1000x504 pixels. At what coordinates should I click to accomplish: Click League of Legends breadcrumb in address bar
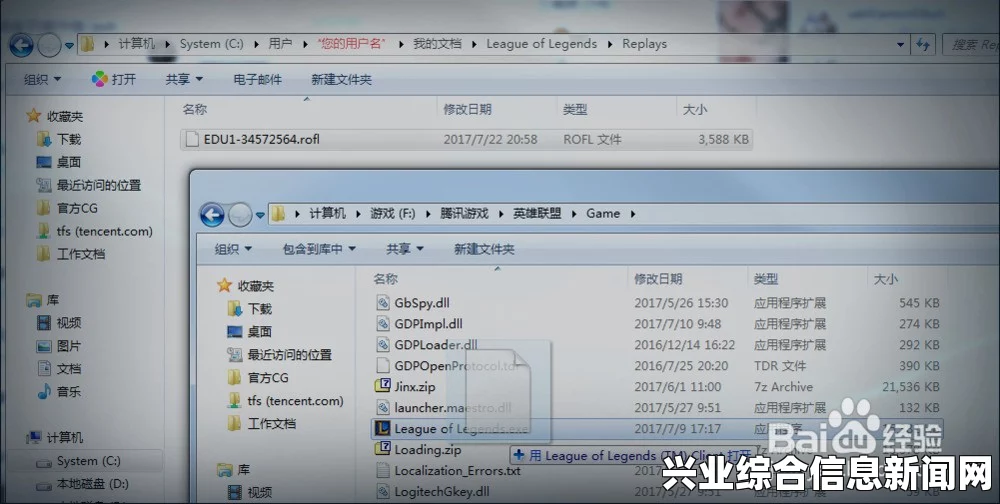pyautogui.click(x=541, y=44)
